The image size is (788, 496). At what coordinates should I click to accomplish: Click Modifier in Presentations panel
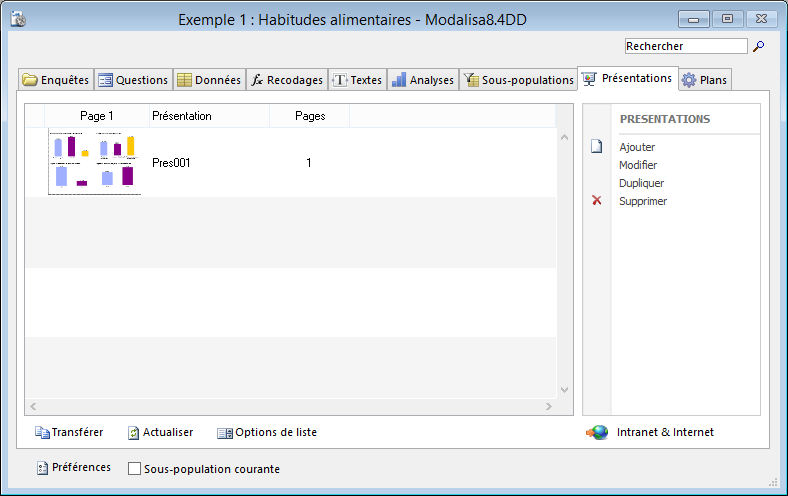point(638,165)
